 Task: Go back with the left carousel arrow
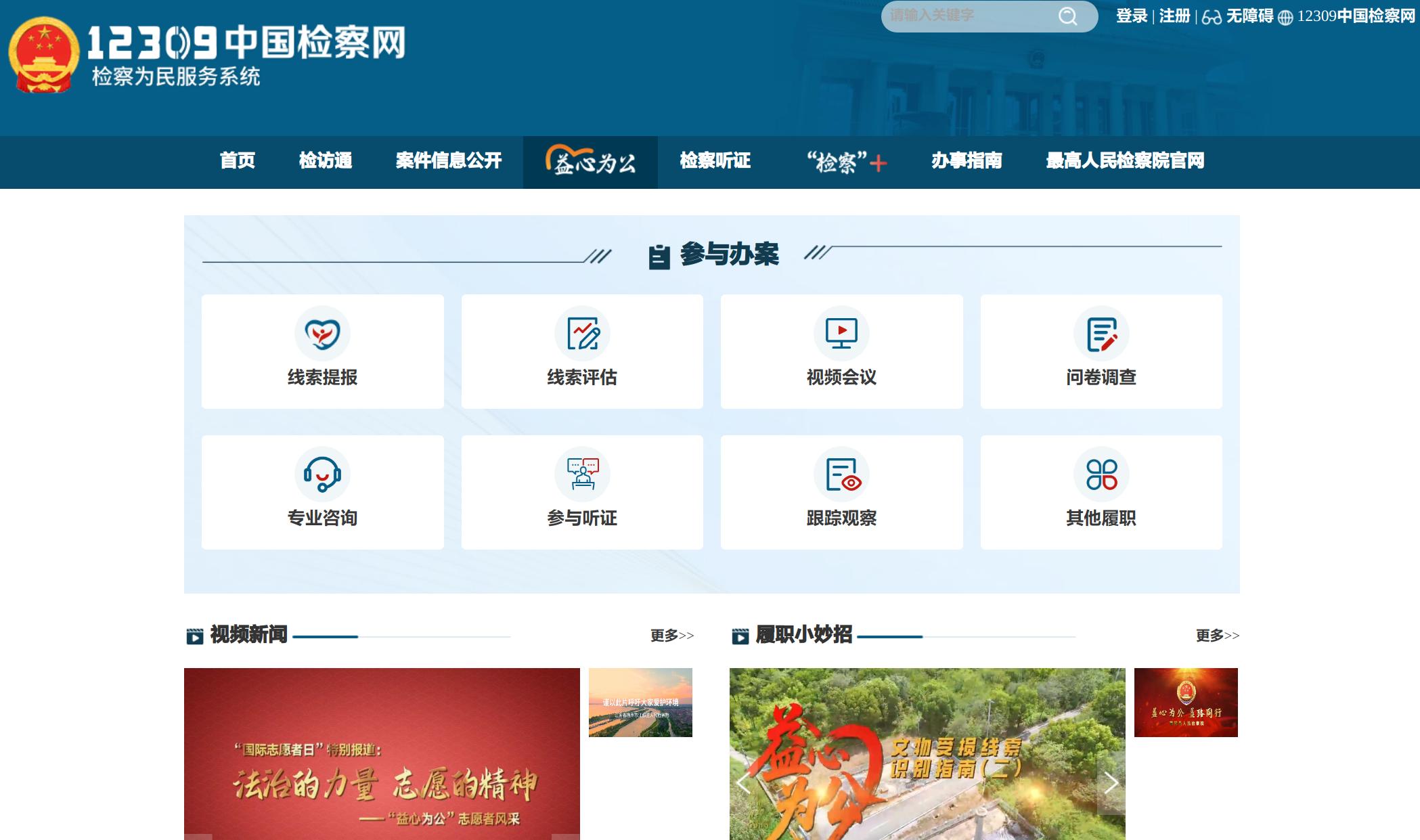[744, 783]
